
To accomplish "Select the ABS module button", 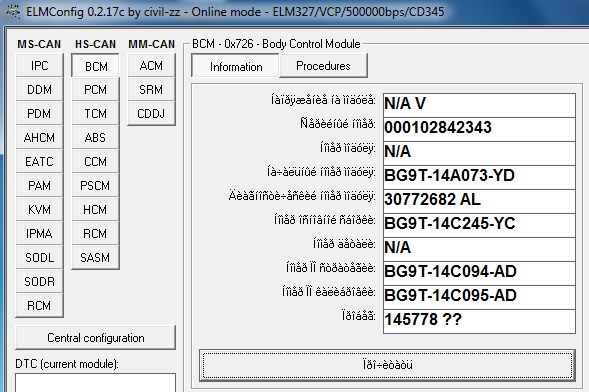I will 95,138.
